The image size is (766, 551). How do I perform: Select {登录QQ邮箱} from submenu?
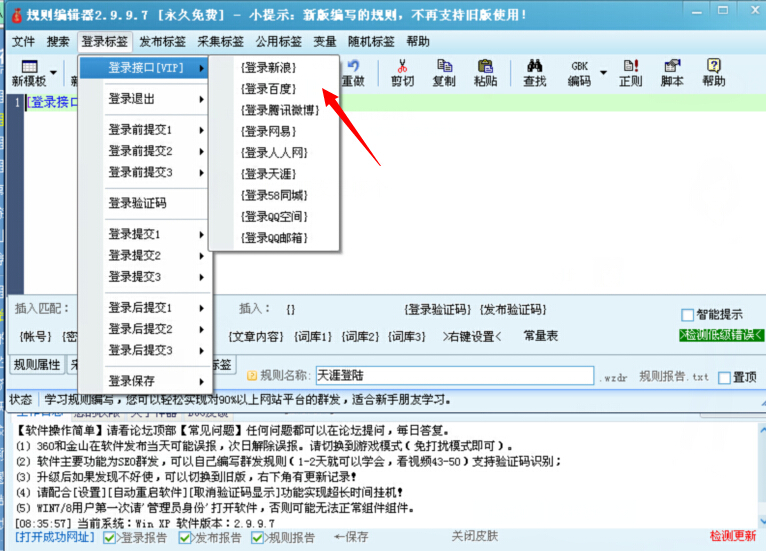click(x=275, y=238)
